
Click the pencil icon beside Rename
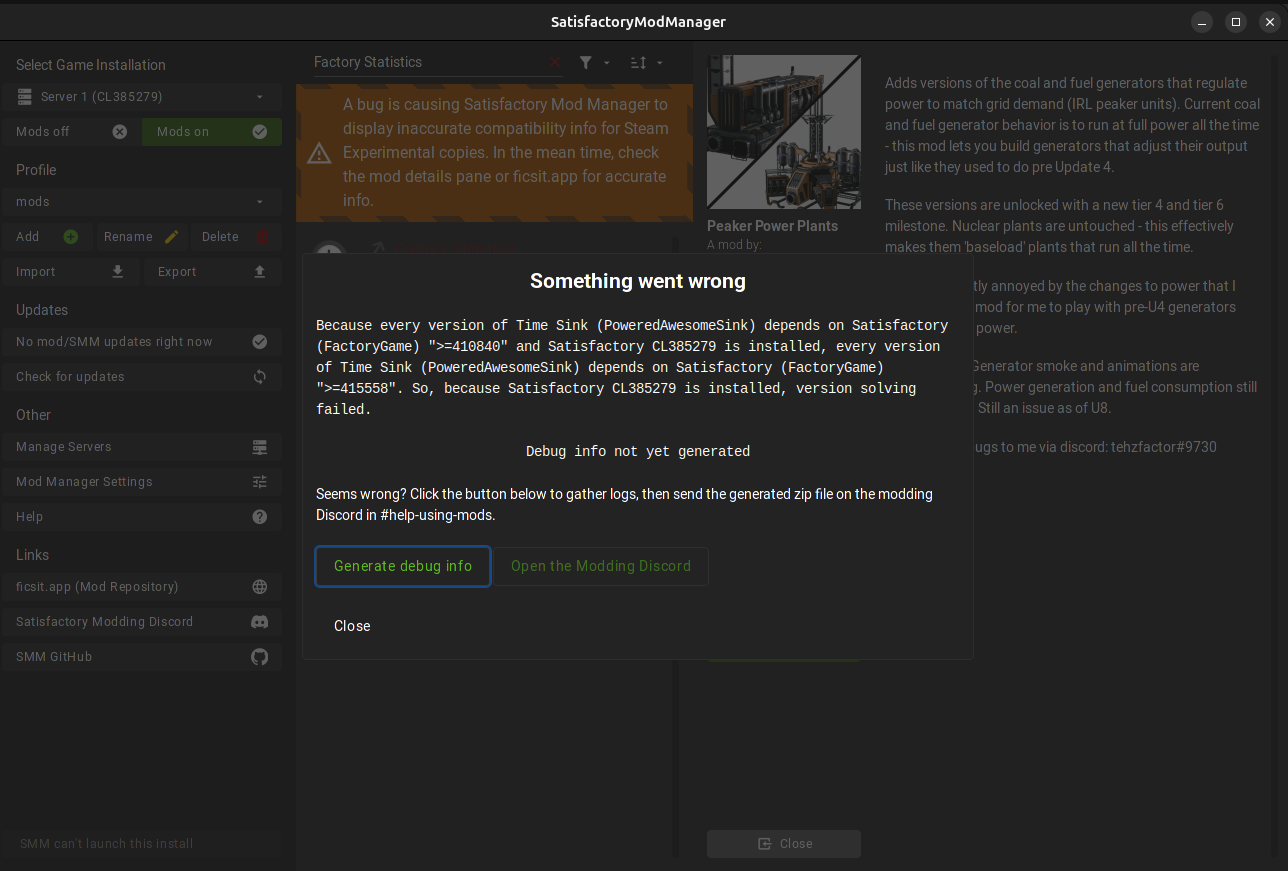click(x=172, y=237)
